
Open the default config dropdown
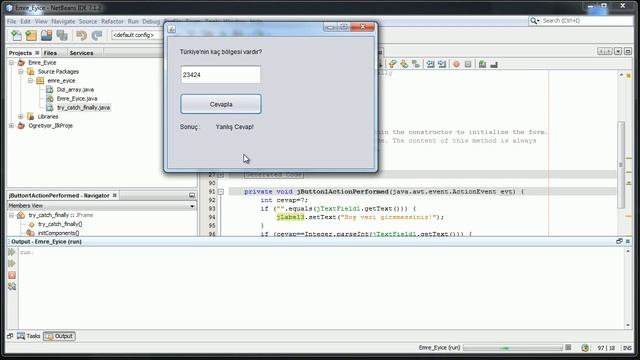coord(137,35)
